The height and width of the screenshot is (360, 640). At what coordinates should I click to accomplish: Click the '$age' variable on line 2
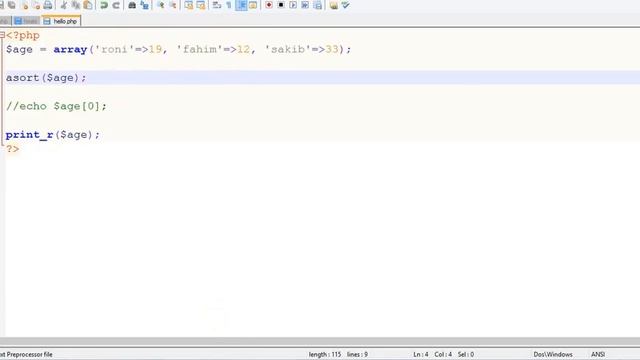[19, 50]
